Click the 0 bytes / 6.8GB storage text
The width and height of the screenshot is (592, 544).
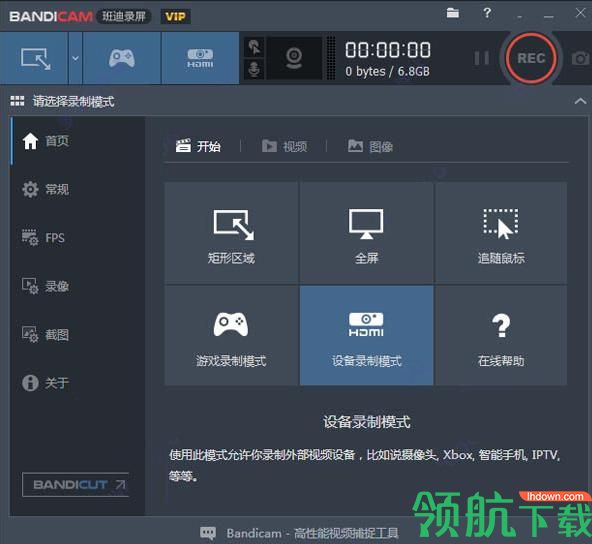coord(387,71)
